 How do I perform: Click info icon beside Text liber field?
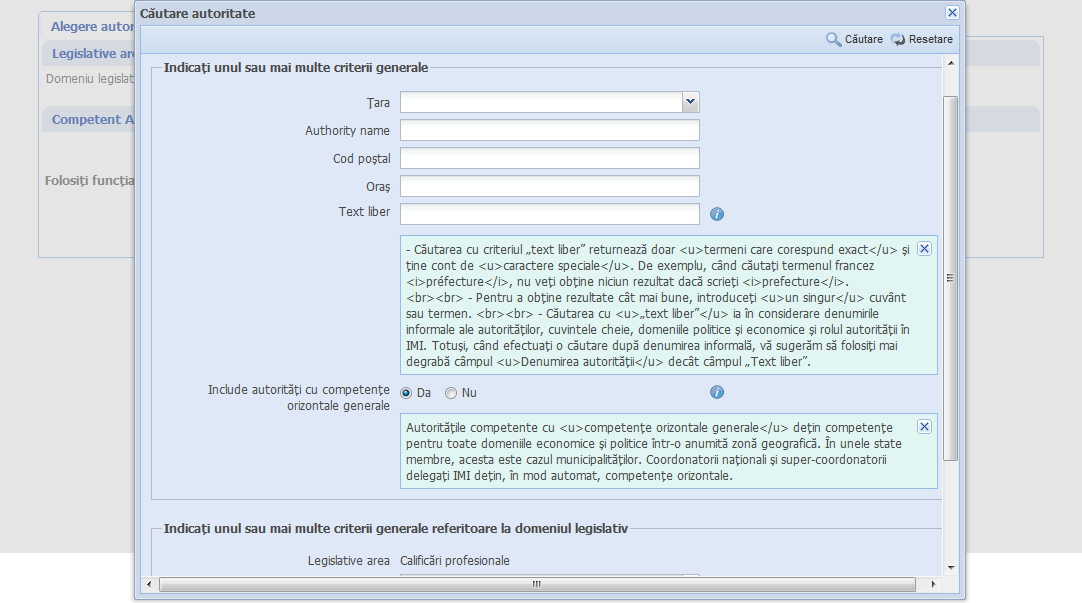coord(717,214)
